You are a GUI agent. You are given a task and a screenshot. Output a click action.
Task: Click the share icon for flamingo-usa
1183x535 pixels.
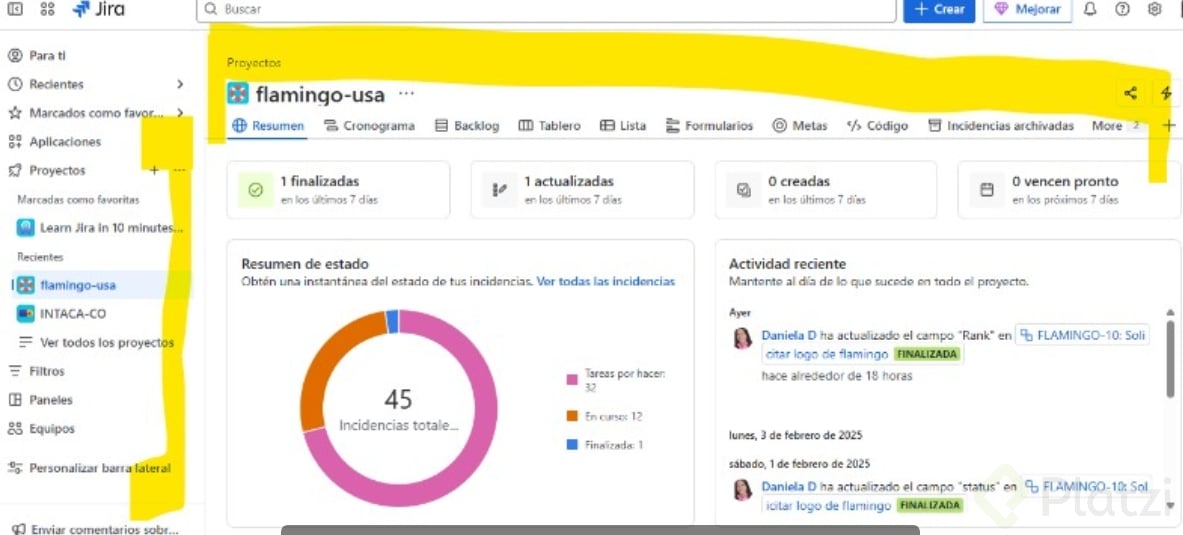pyautogui.click(x=1130, y=94)
